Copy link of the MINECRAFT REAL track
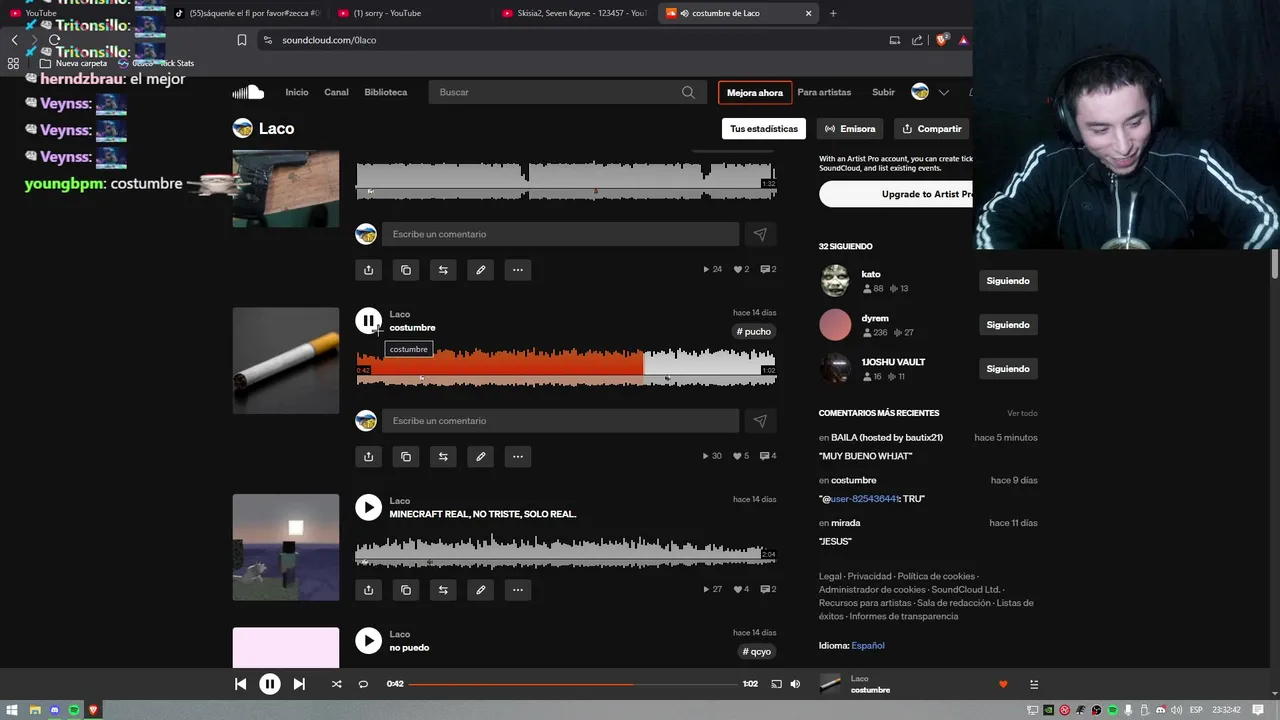This screenshot has width=1280, height=720. [x=406, y=590]
